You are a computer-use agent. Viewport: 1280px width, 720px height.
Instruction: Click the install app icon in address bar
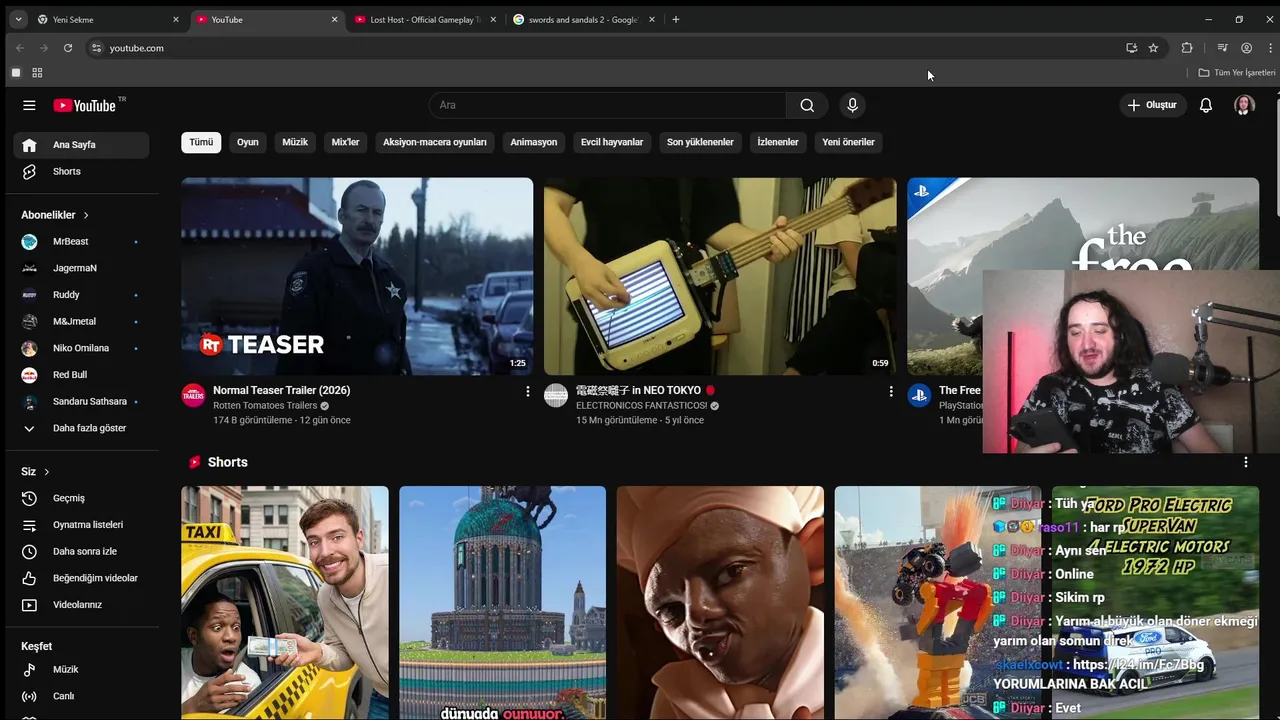point(1131,48)
